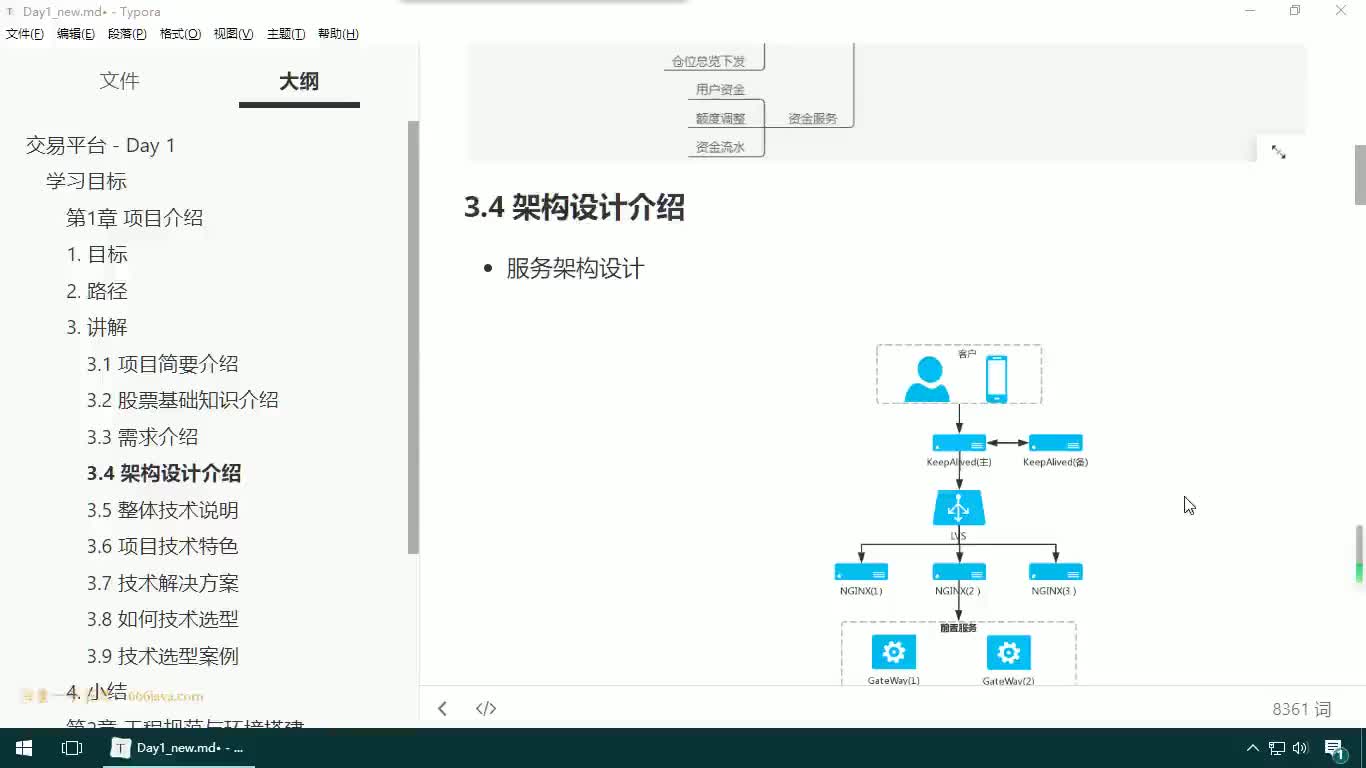
Task: Click the mobile phone icon in diagram
Action: click(x=996, y=379)
